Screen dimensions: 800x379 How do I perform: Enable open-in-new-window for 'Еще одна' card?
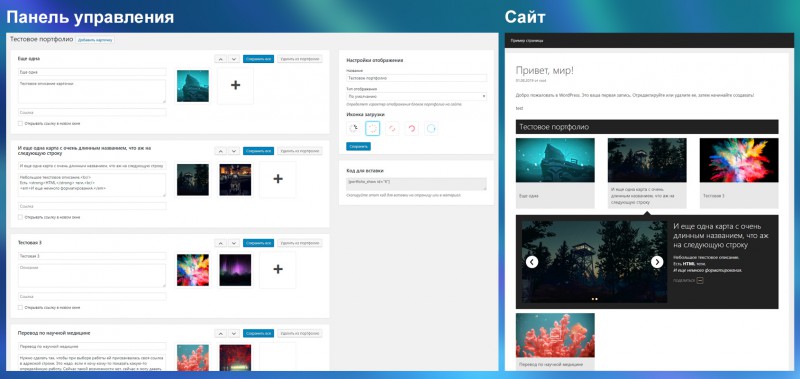coord(20,123)
